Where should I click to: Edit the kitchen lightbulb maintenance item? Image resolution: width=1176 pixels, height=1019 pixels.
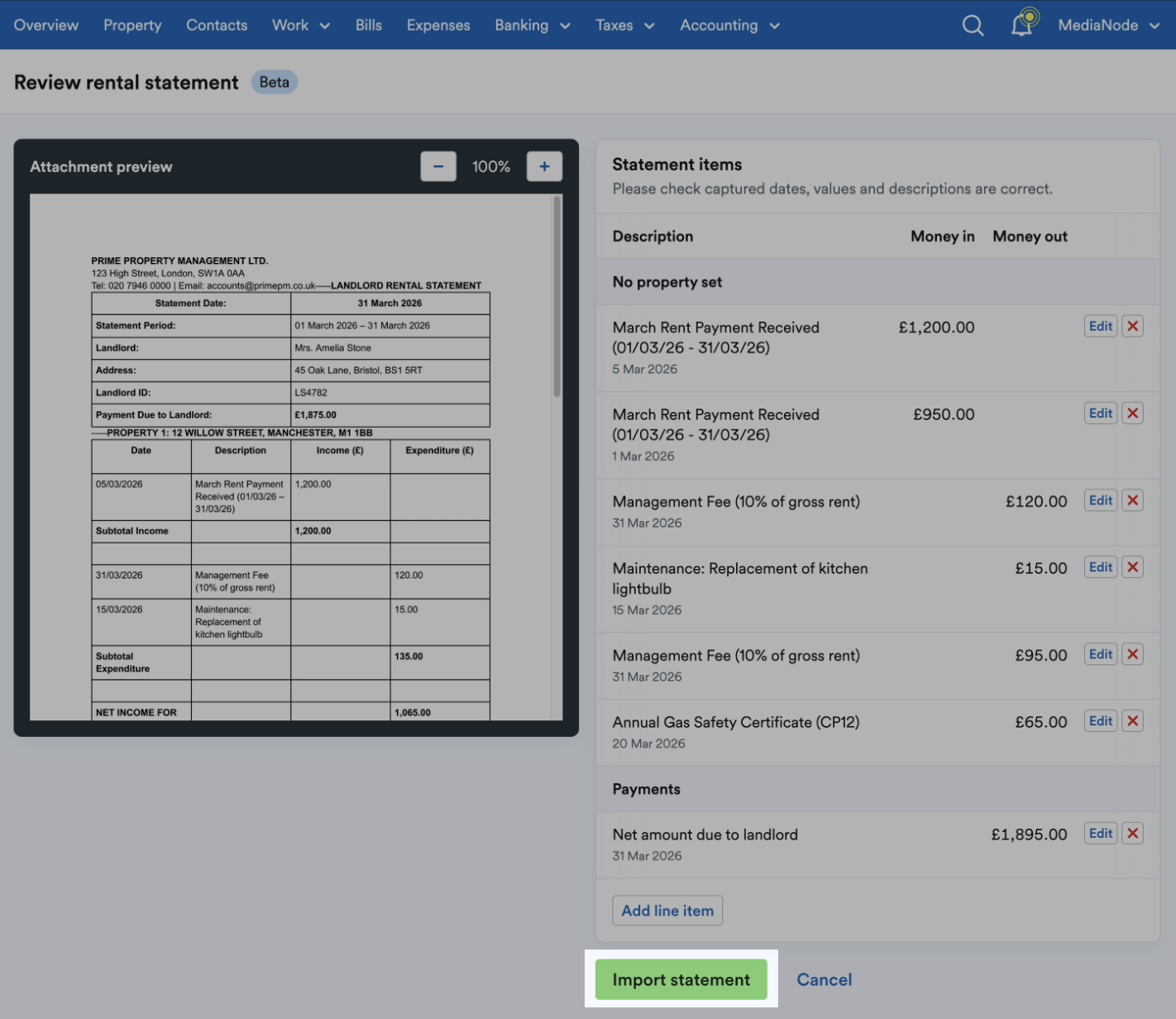[x=1101, y=567]
